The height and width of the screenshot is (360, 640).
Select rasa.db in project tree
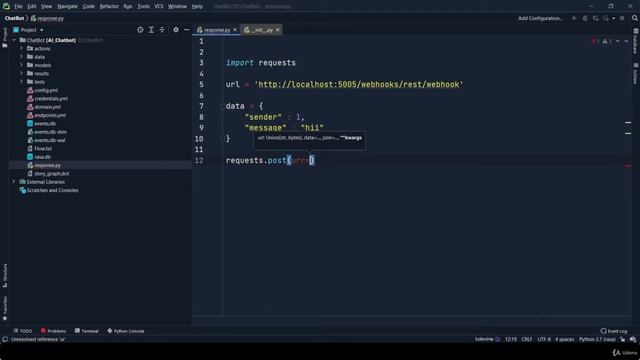(x=39, y=157)
